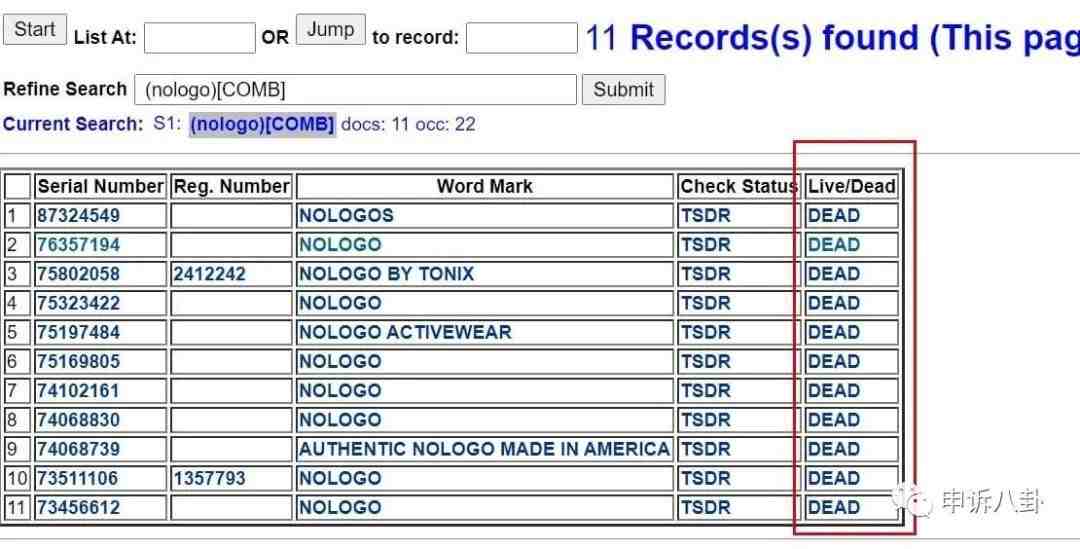Click DEAD status in row 1

click(x=833, y=216)
